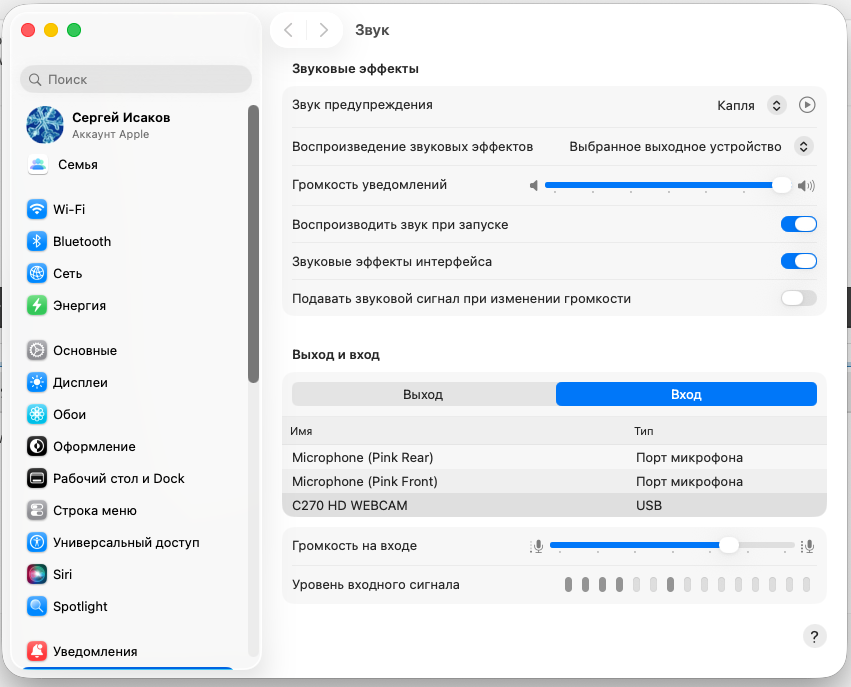
Task: Click the Звук page title
Action: [x=372, y=30]
